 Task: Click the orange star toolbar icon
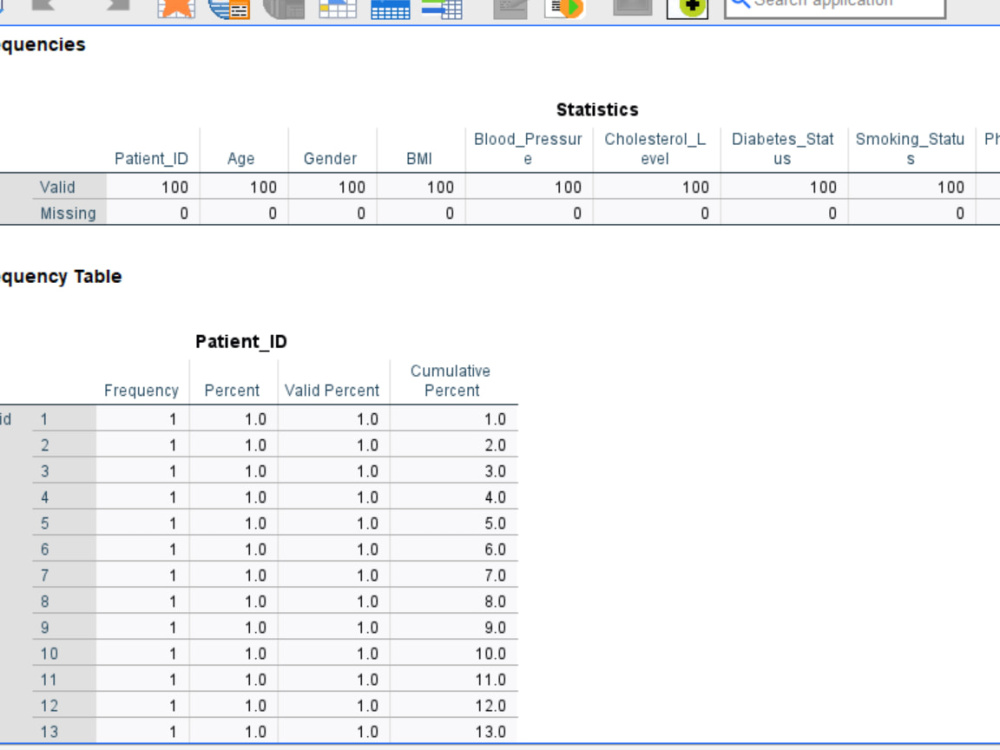(x=176, y=8)
